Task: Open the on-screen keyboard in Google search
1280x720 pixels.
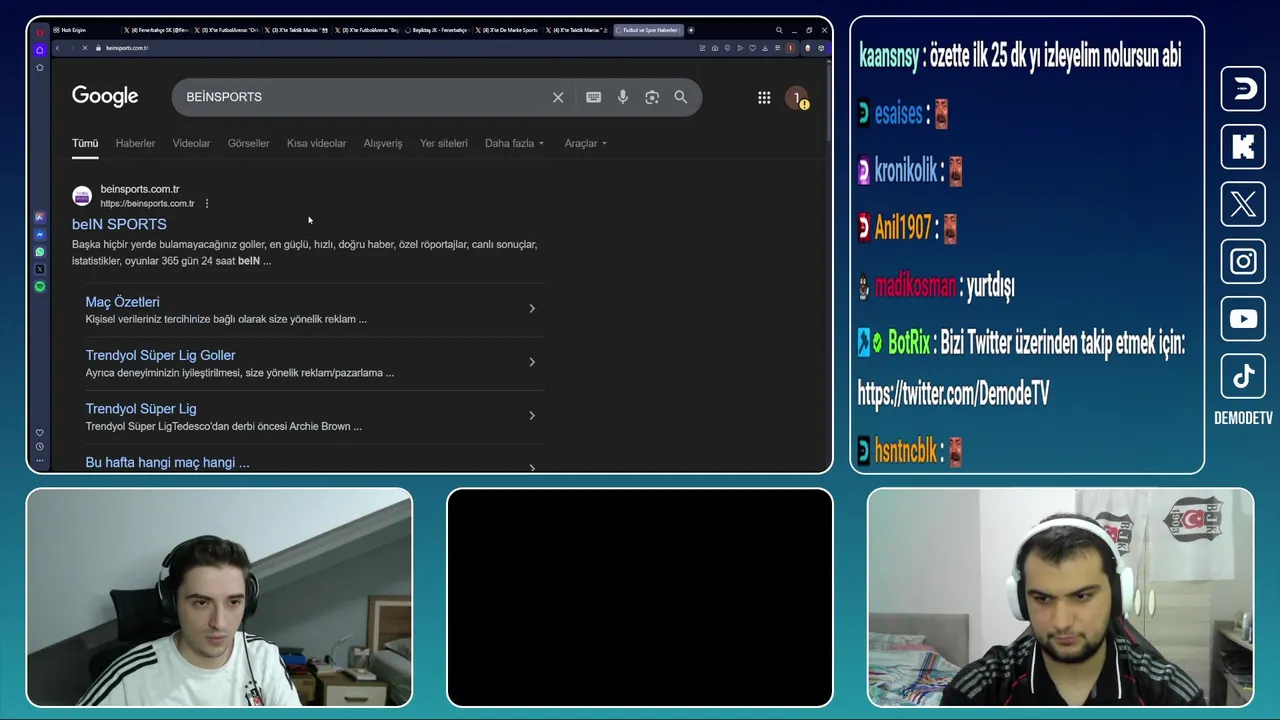Action: pyautogui.click(x=593, y=97)
